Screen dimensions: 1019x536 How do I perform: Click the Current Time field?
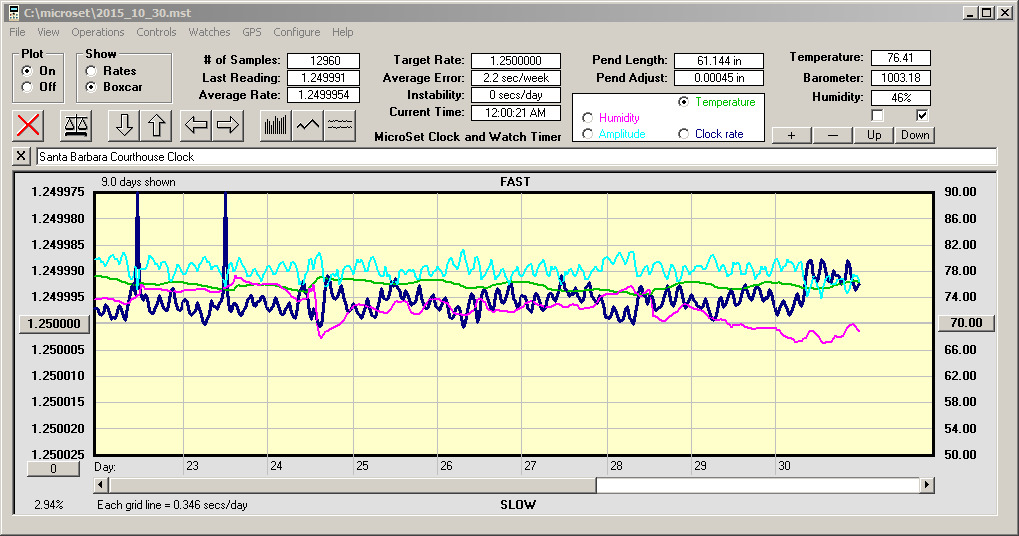(516, 112)
